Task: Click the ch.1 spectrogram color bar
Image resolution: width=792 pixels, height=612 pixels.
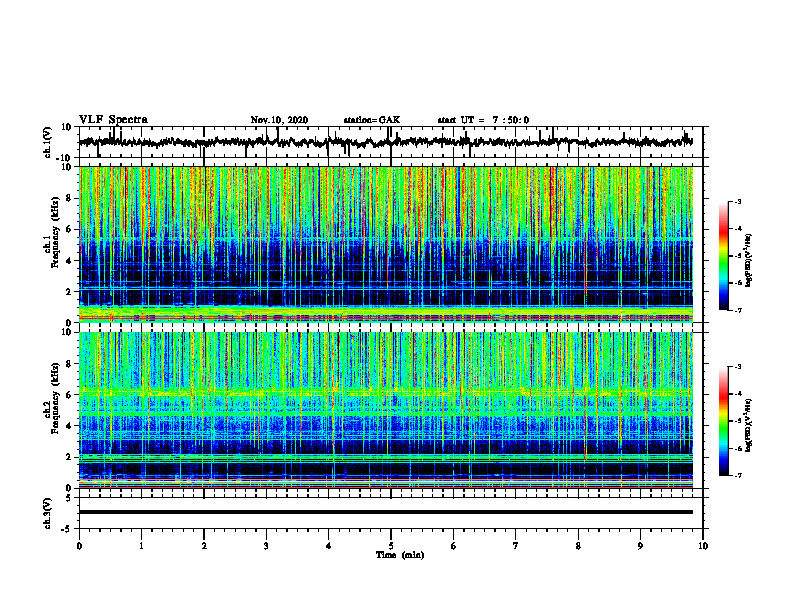Action: click(x=723, y=256)
